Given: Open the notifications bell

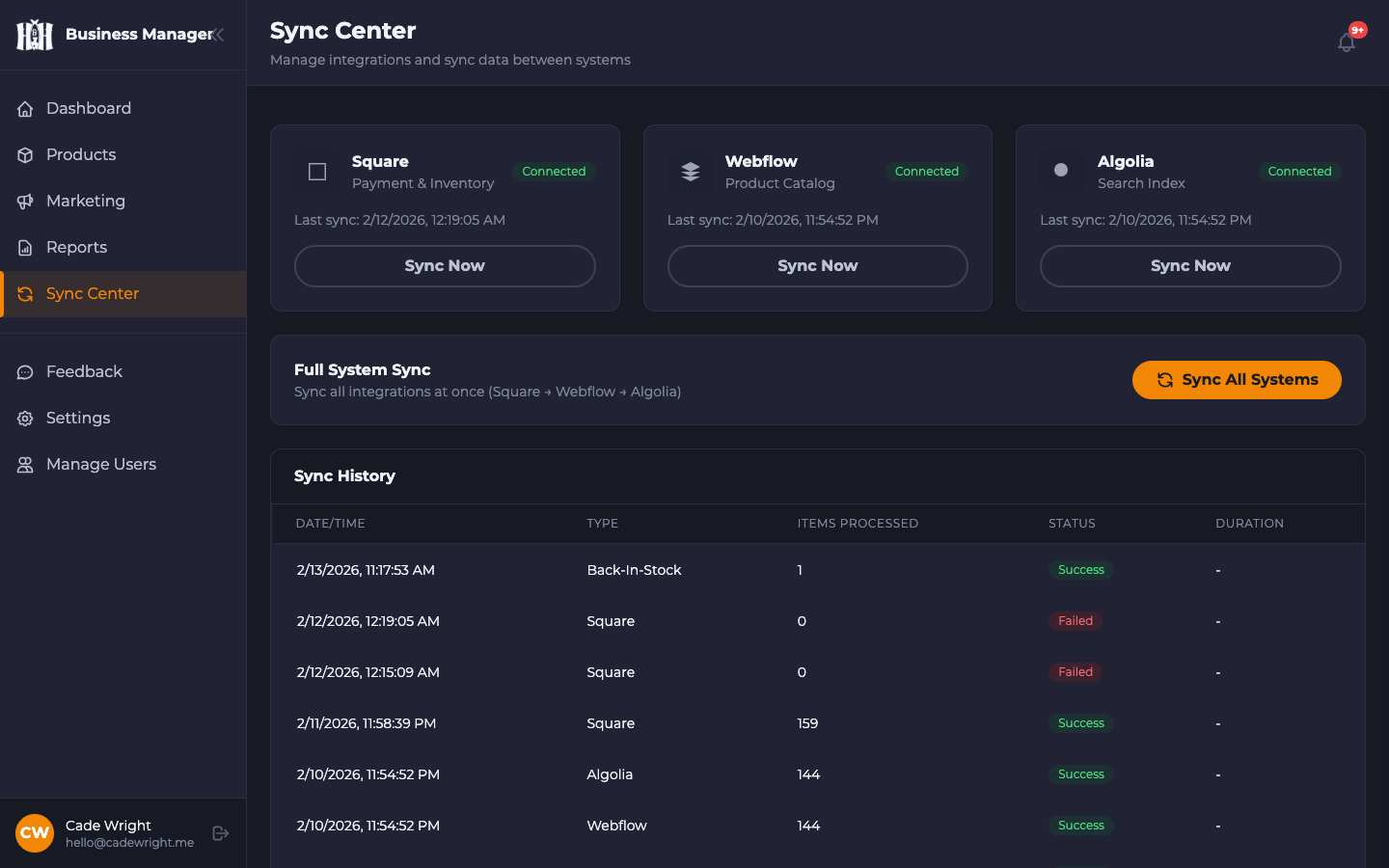Looking at the screenshot, I should tap(1347, 42).
